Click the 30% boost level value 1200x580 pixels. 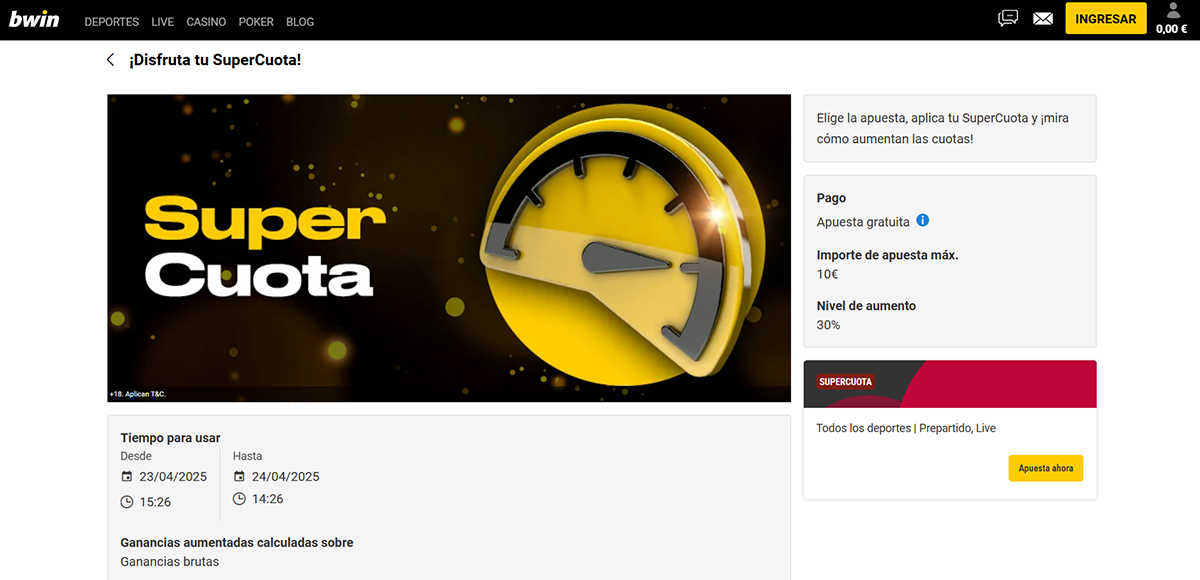coord(829,325)
